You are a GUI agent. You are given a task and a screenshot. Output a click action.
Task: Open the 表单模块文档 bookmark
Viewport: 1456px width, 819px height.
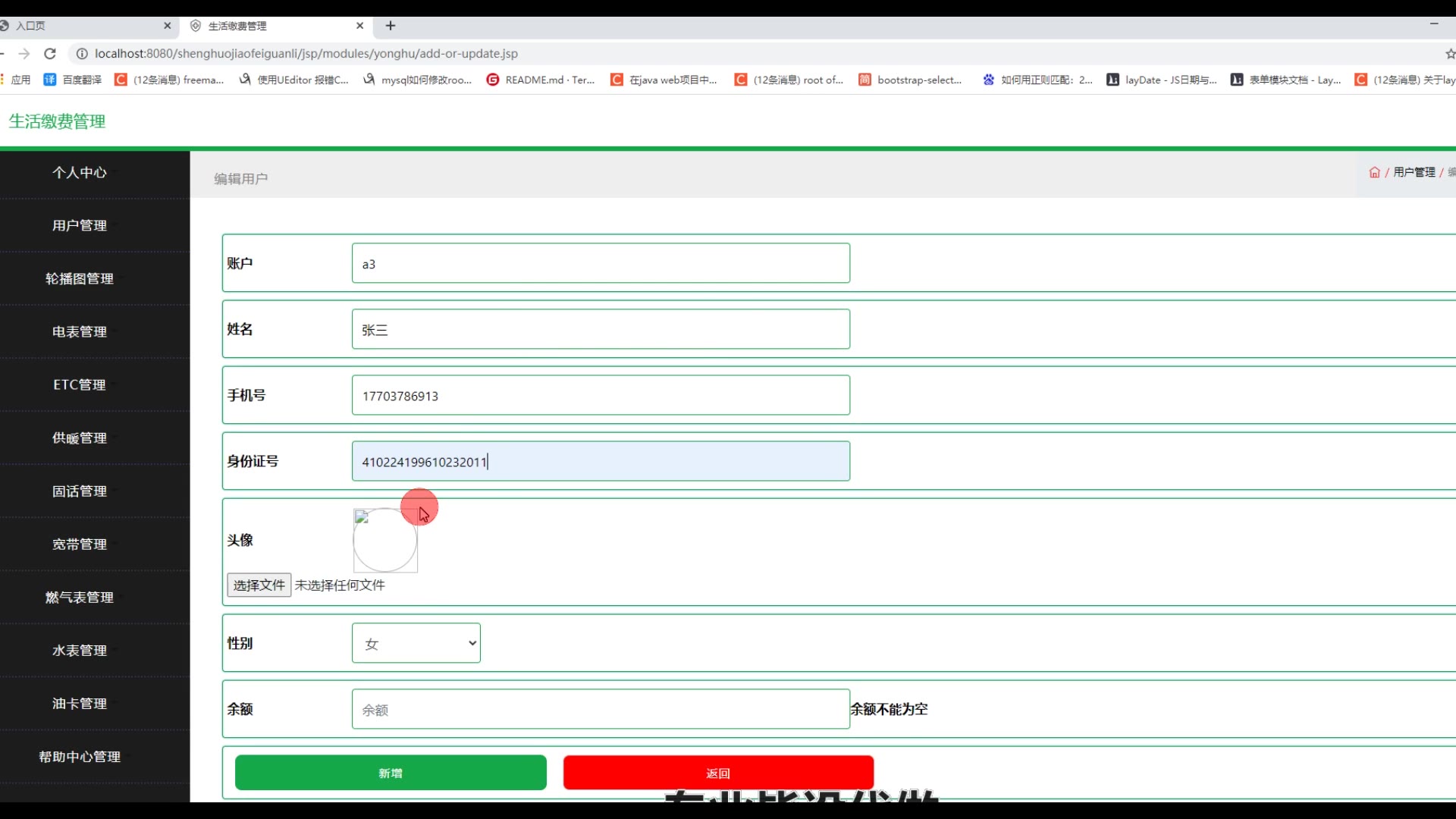(1286, 80)
